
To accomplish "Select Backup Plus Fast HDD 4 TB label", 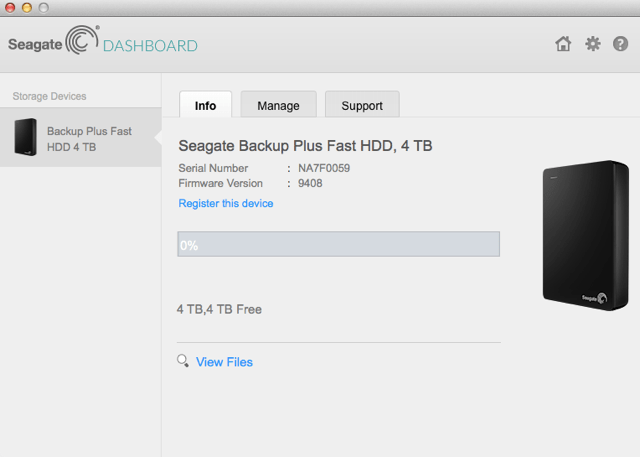I will pyautogui.click(x=89, y=139).
